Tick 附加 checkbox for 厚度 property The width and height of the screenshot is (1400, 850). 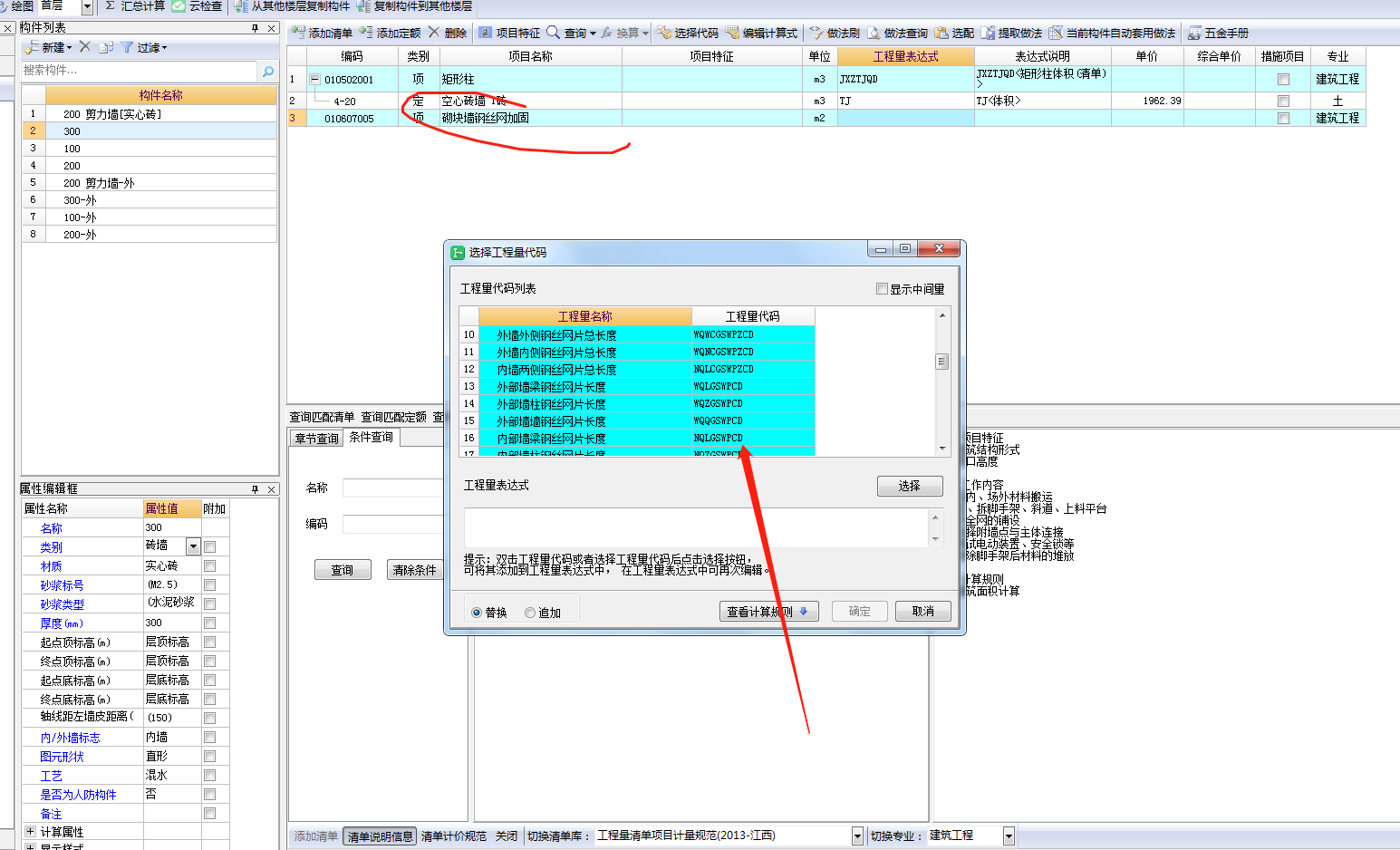pyautogui.click(x=210, y=623)
